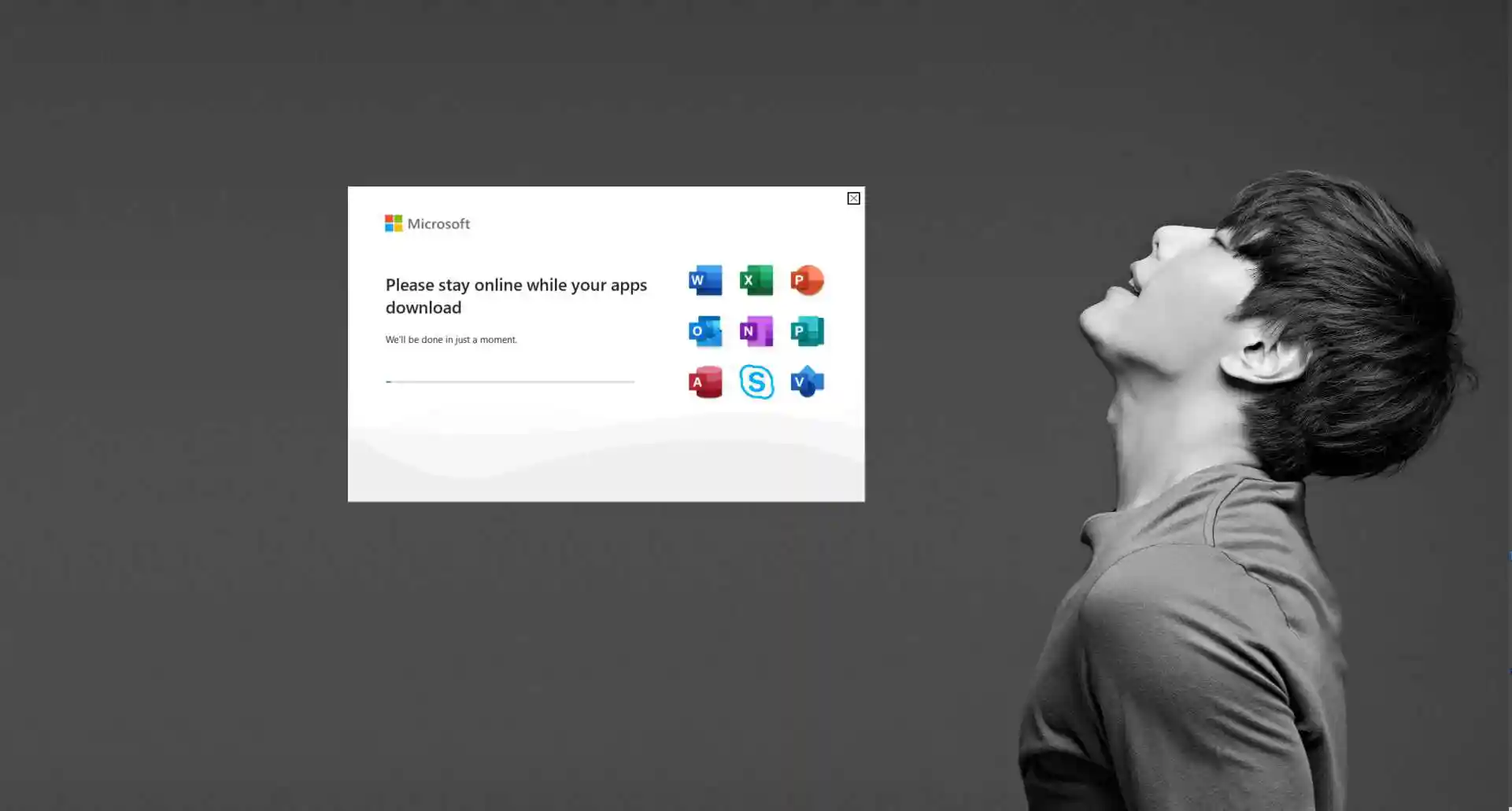Click 'We'll be done in just a moment' text
The height and width of the screenshot is (811, 1512).
click(x=451, y=340)
